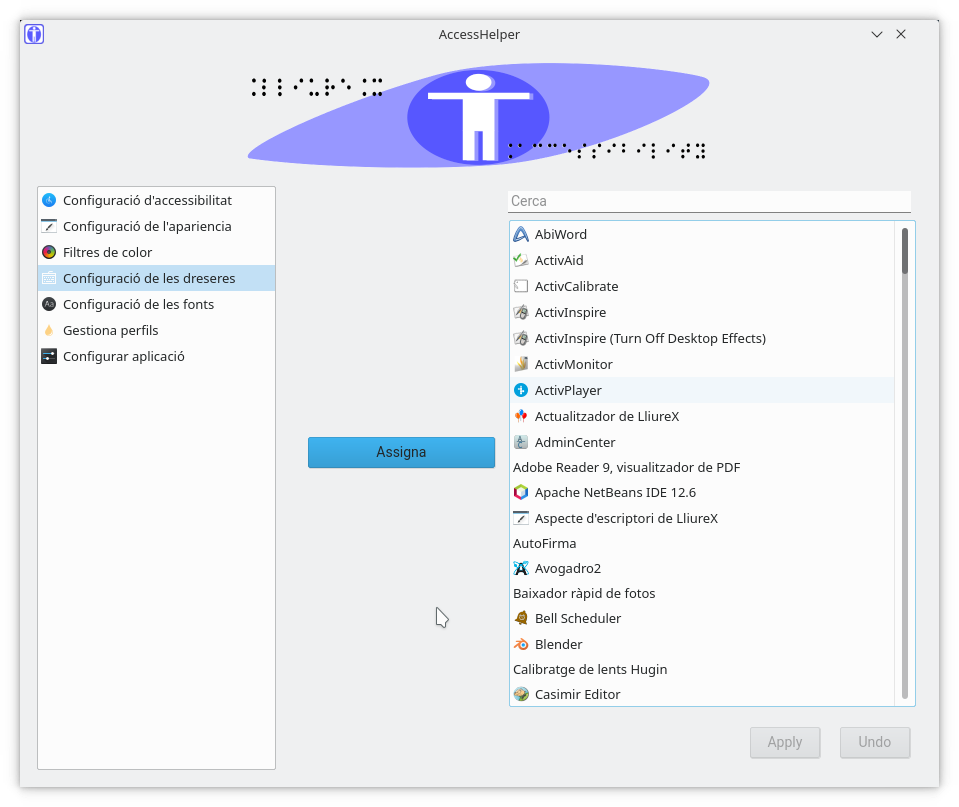The width and height of the screenshot is (959, 807).
Task: Click the title bar minimize chevron
Action: [x=877, y=34]
